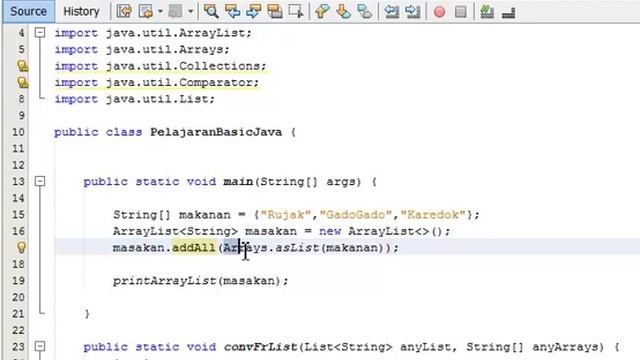Switch to the History view tab
This screenshot has width=640, height=360.
(x=81, y=11)
